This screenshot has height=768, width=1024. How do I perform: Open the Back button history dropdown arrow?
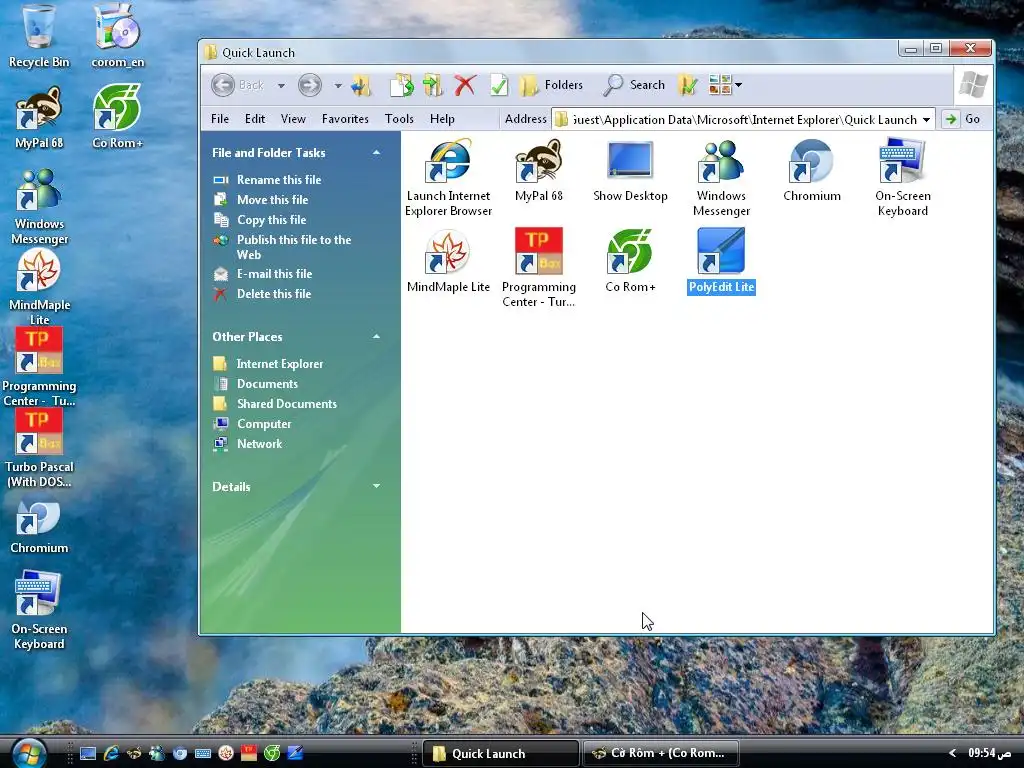[281, 86]
